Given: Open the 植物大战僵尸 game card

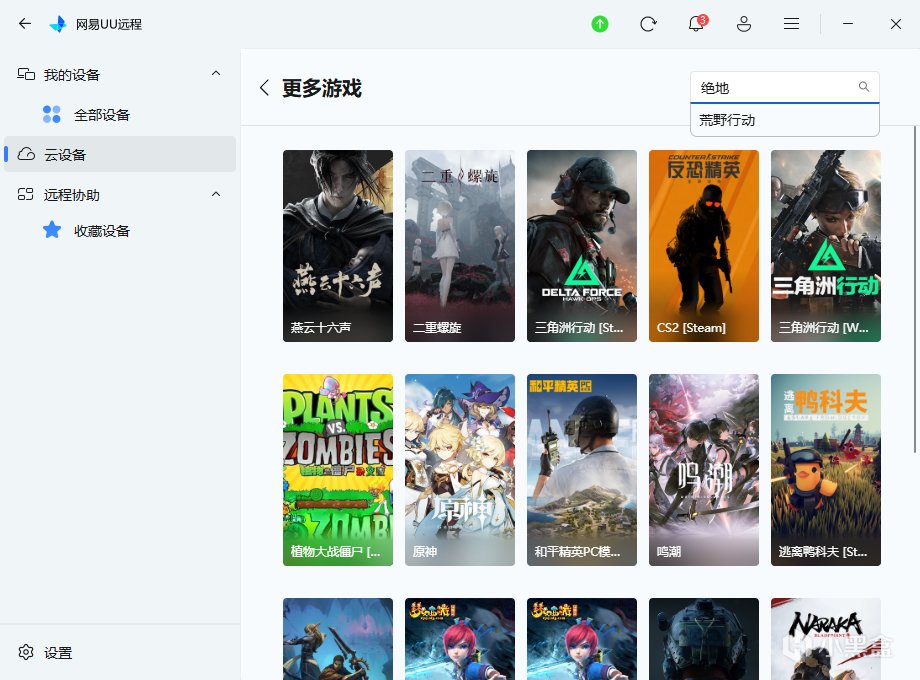Looking at the screenshot, I should tap(338, 470).
